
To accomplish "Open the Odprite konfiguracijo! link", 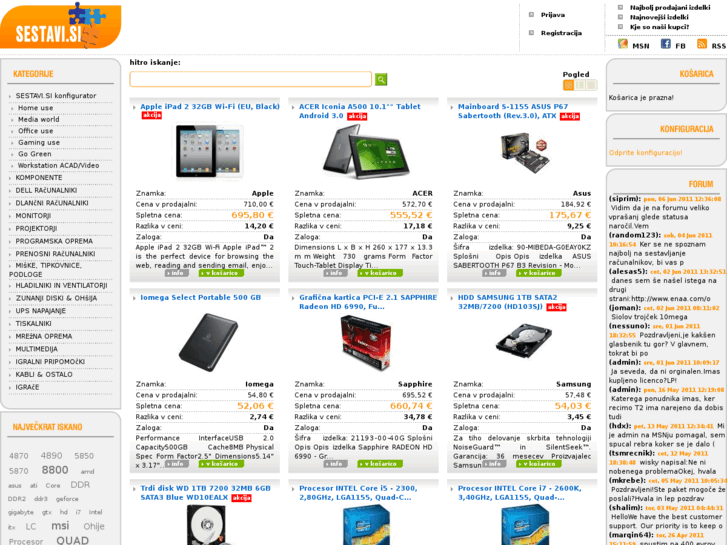I will (645, 153).
